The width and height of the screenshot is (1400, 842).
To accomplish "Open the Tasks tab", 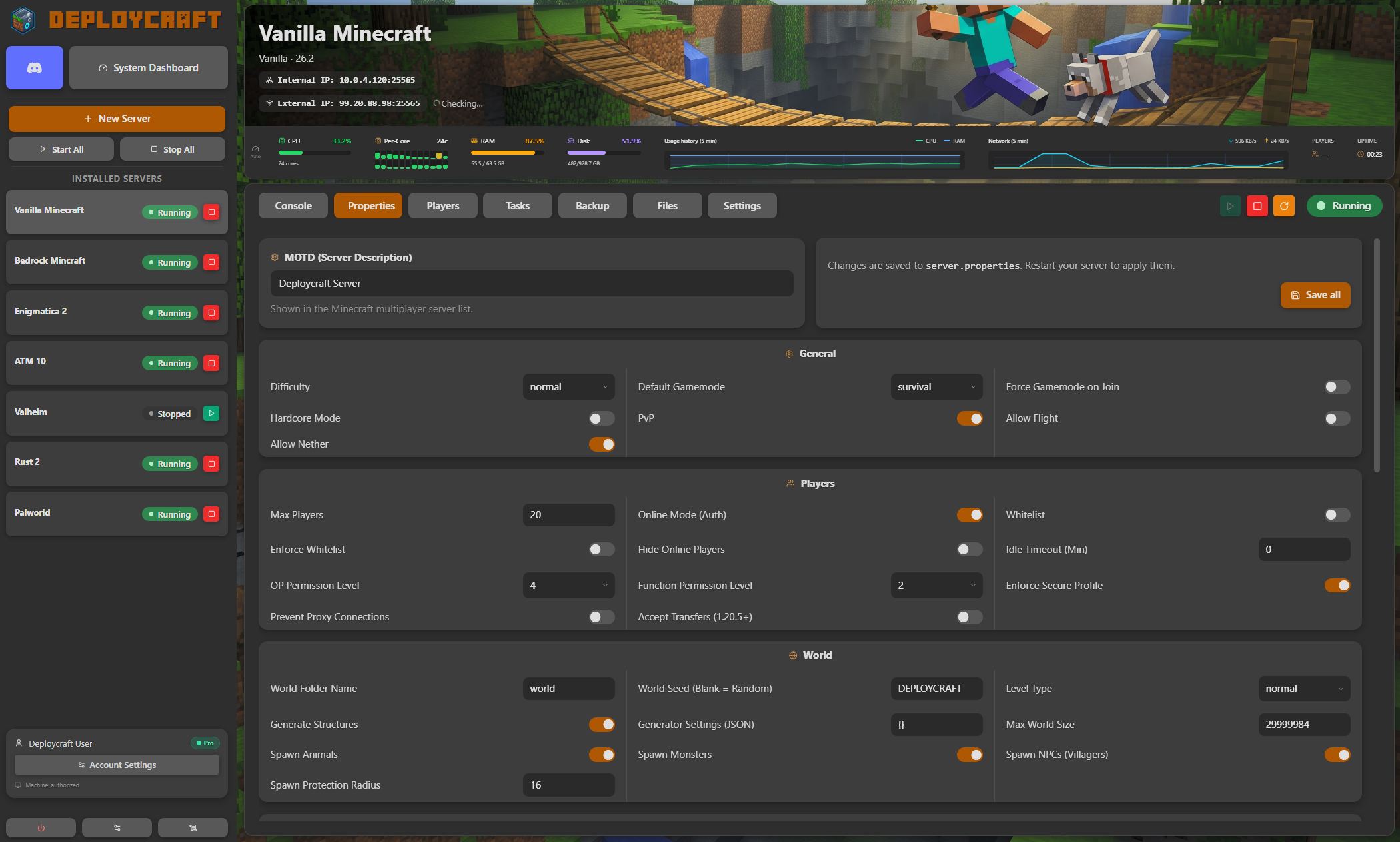I will [518, 206].
